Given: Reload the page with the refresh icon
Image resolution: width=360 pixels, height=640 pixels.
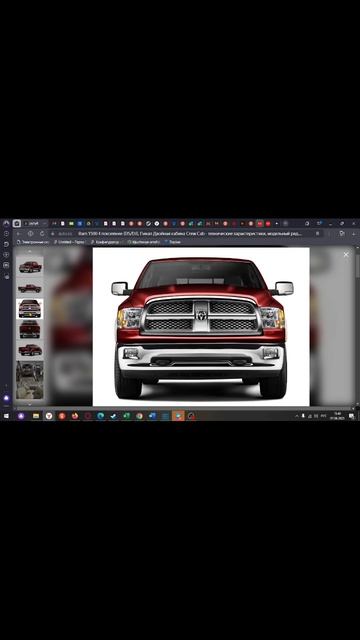Looking at the screenshot, I should point(42,234).
